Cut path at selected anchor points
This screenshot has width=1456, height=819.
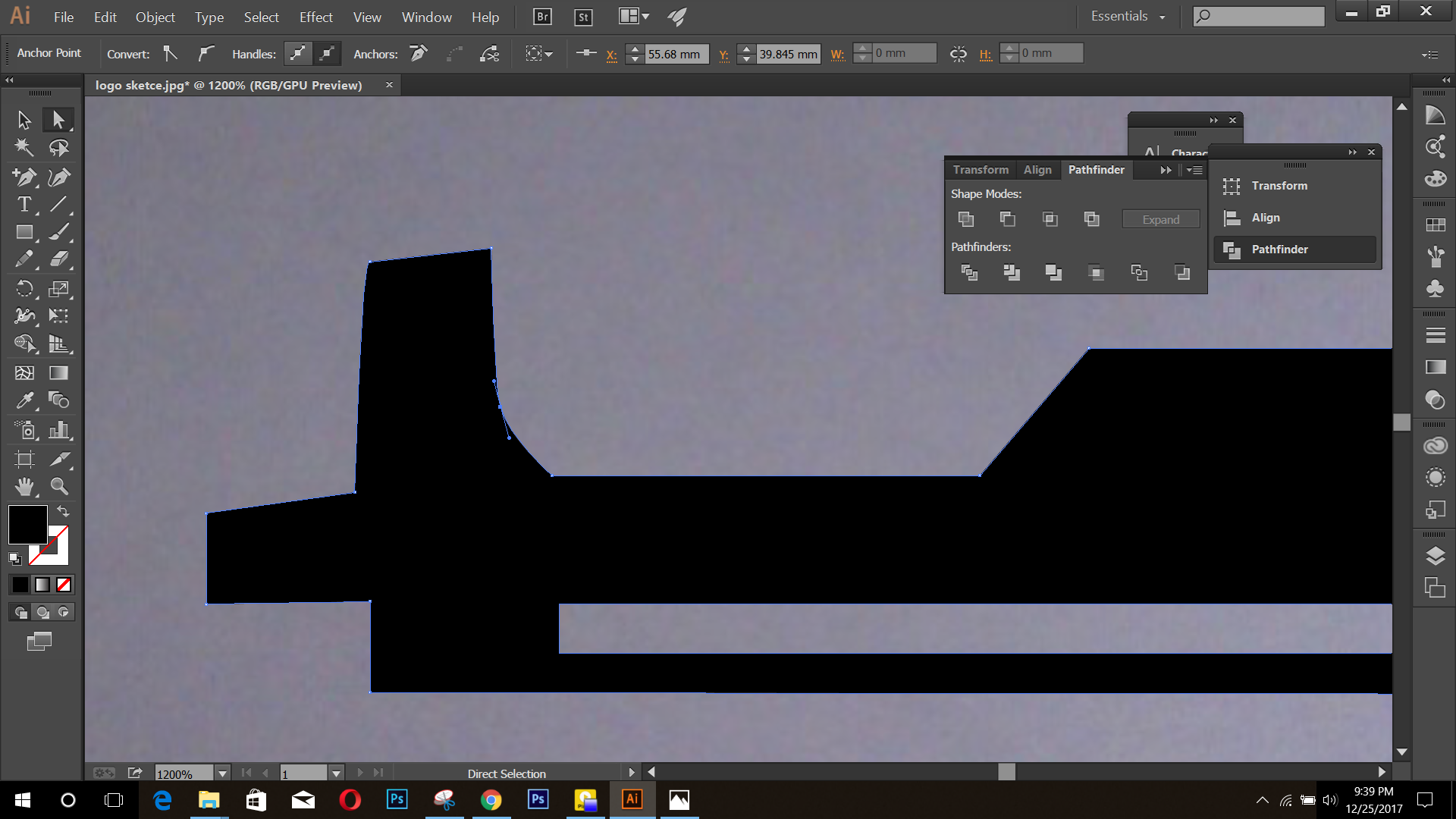(x=490, y=53)
